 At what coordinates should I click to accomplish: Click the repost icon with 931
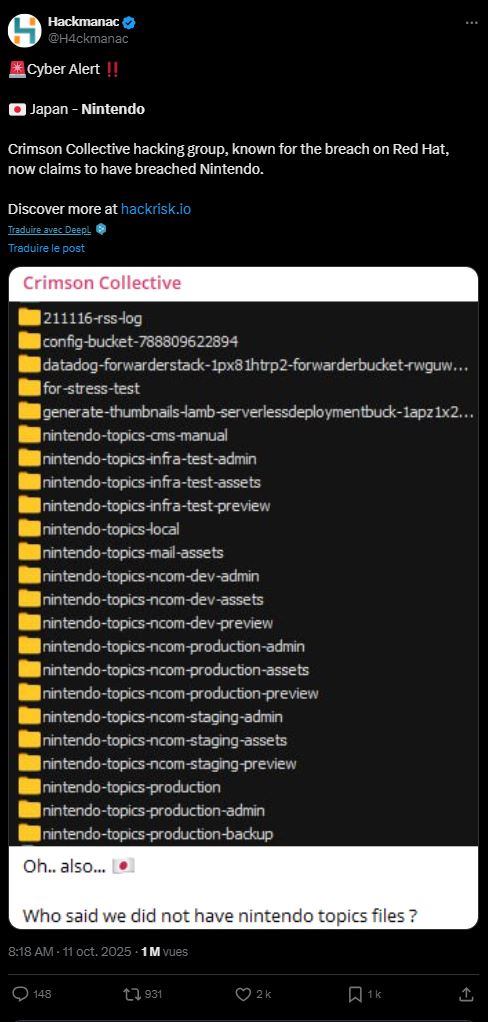coord(131,994)
